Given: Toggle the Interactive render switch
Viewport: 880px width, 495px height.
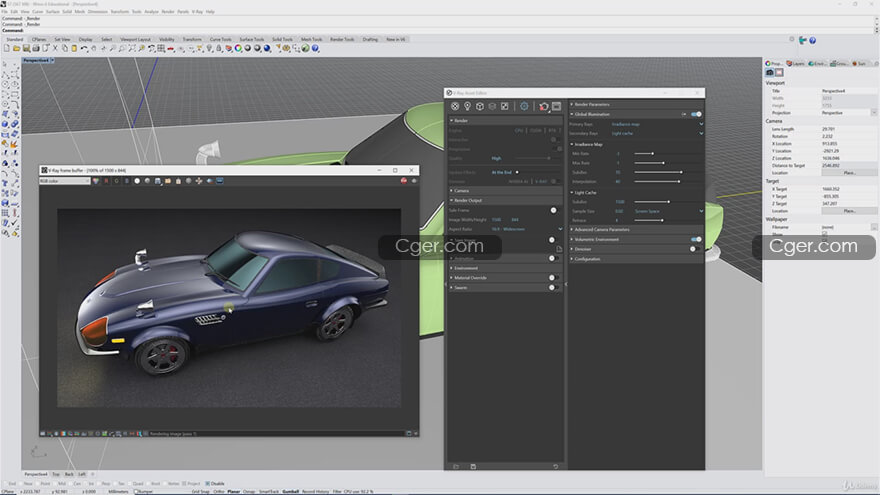Looking at the screenshot, I should [x=555, y=139].
